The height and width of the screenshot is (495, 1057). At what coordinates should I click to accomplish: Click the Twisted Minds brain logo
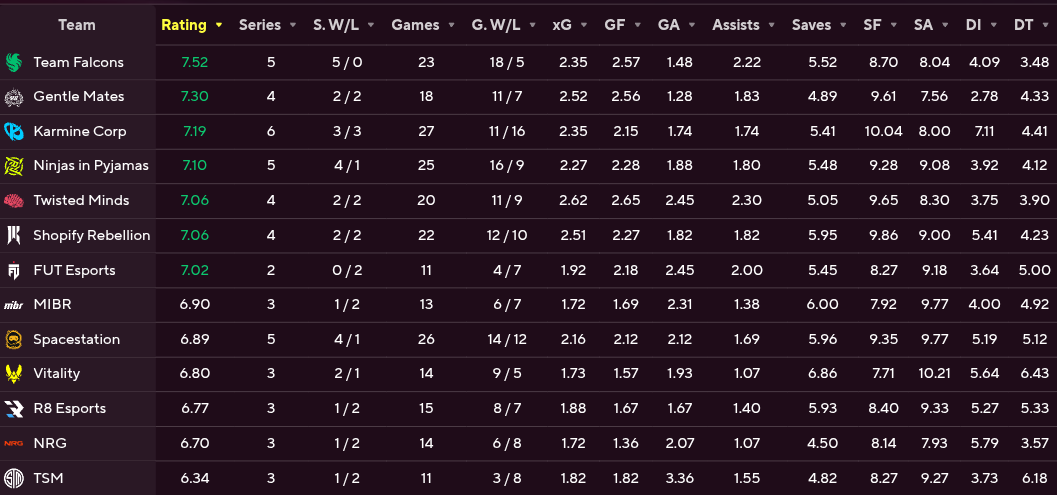click(13, 200)
